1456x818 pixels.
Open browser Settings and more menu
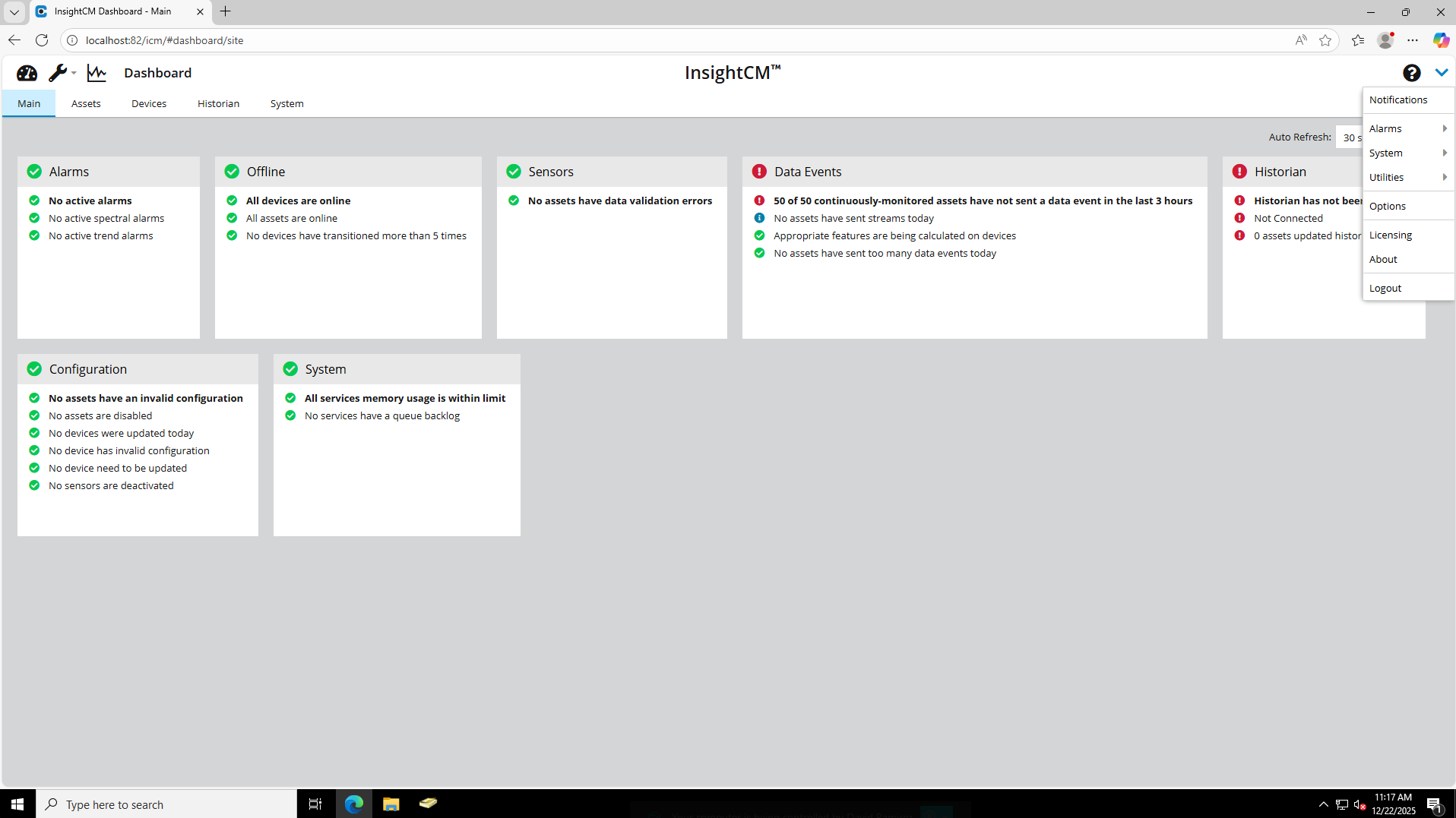[1413, 40]
